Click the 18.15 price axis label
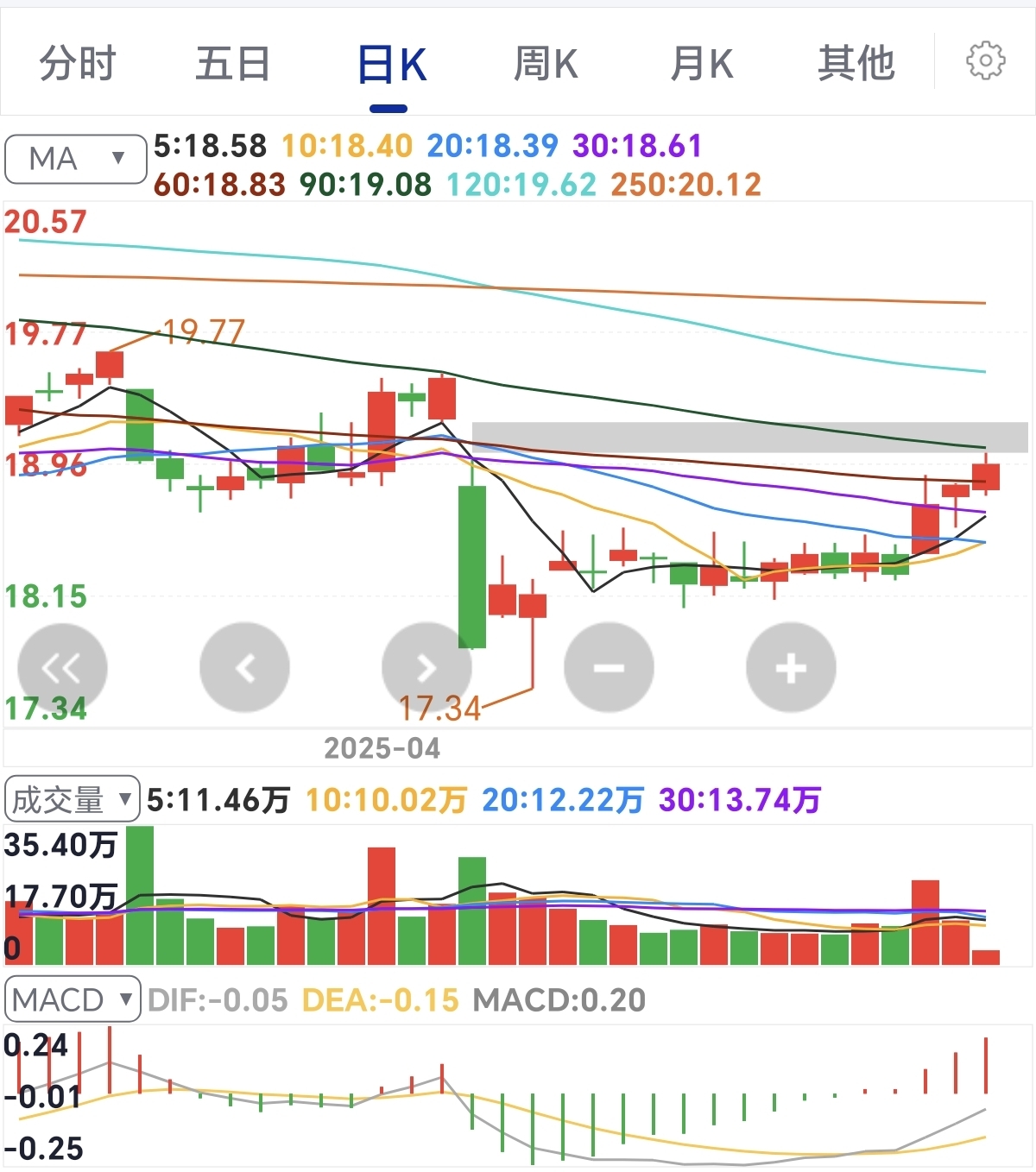This screenshot has width=1036, height=1172. [45, 596]
